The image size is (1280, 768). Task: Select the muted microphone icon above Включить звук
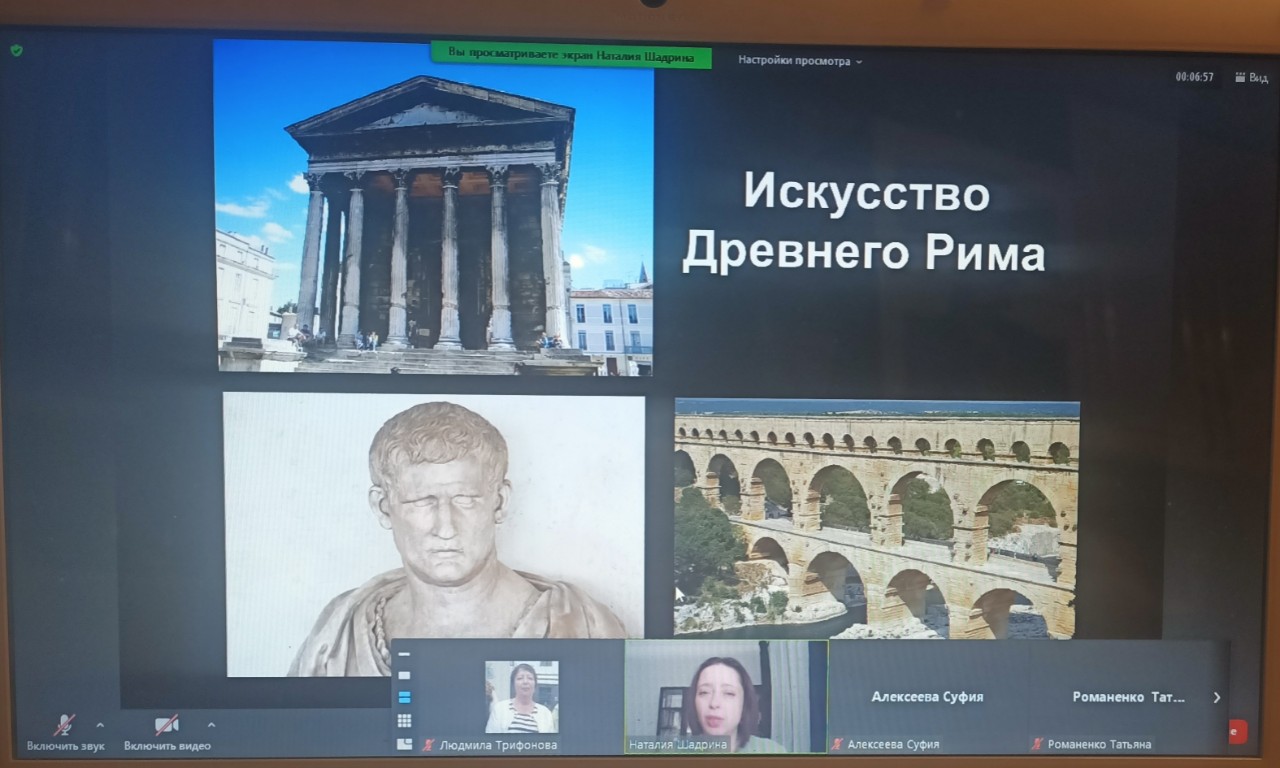64,724
